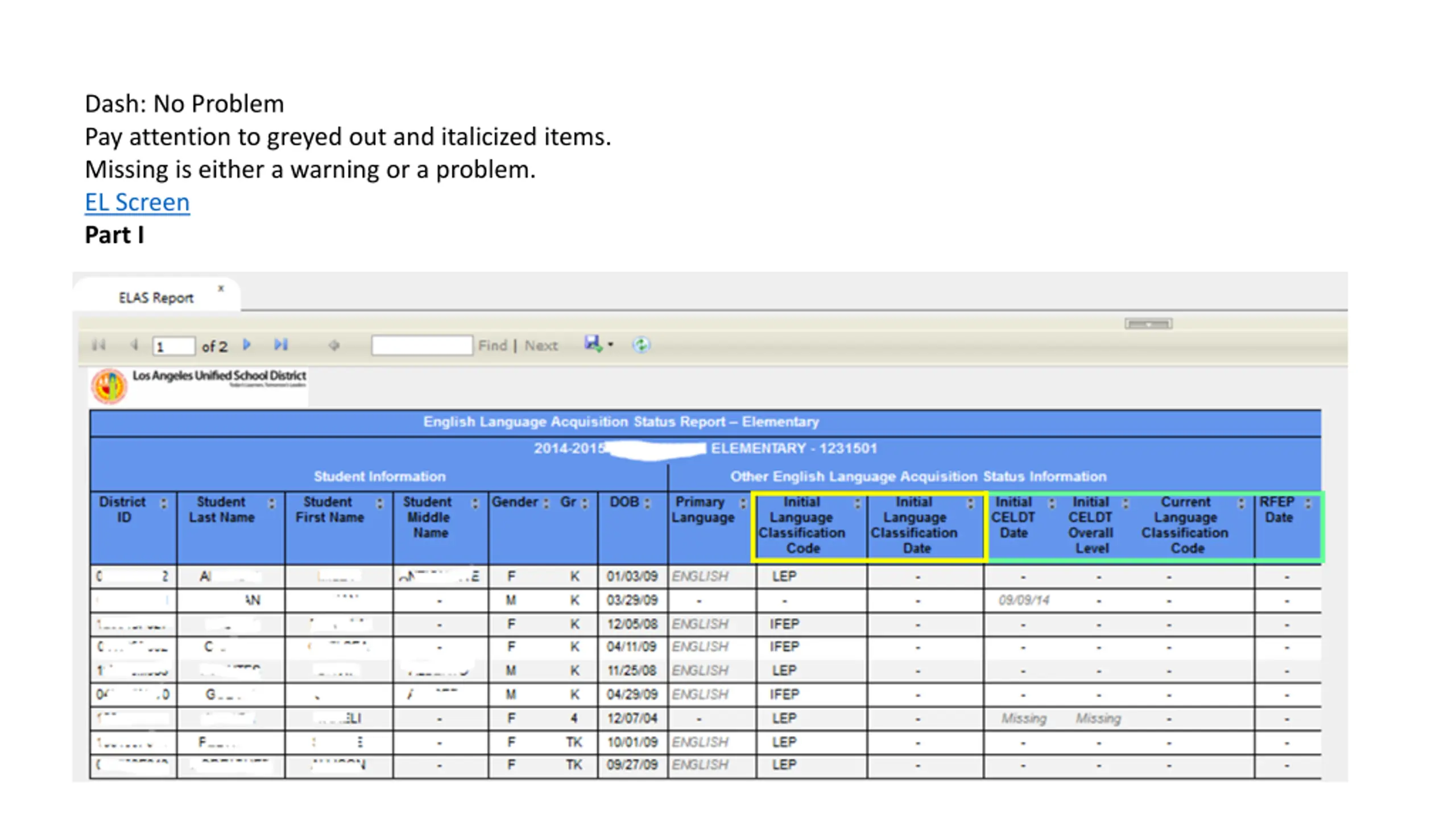The height and width of the screenshot is (819, 1456).
Task: Click Missing under Initial CELDT Overall Level
Action: click(1098, 719)
